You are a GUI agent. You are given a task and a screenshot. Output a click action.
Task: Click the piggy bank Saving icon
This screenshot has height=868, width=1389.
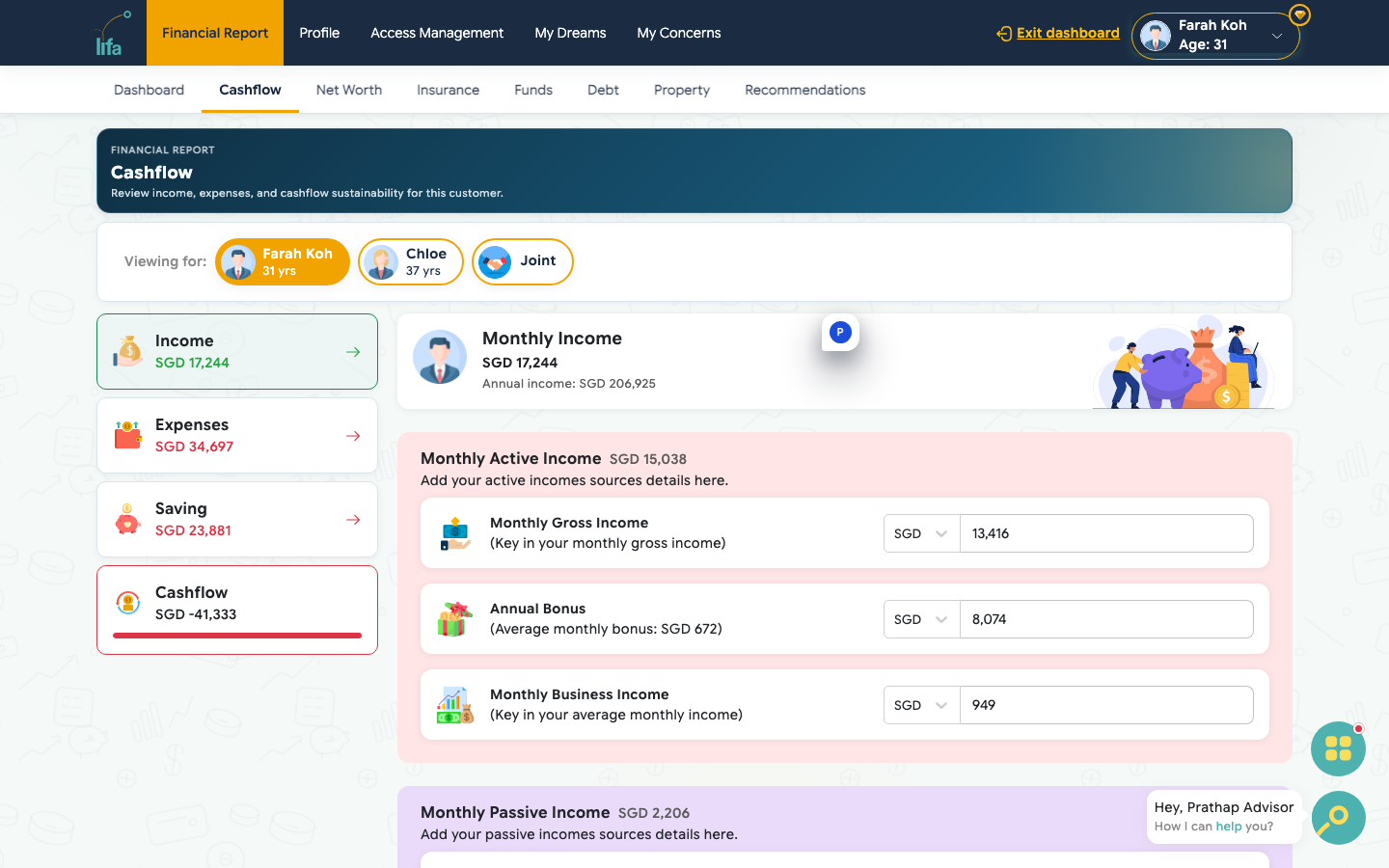coord(127,519)
